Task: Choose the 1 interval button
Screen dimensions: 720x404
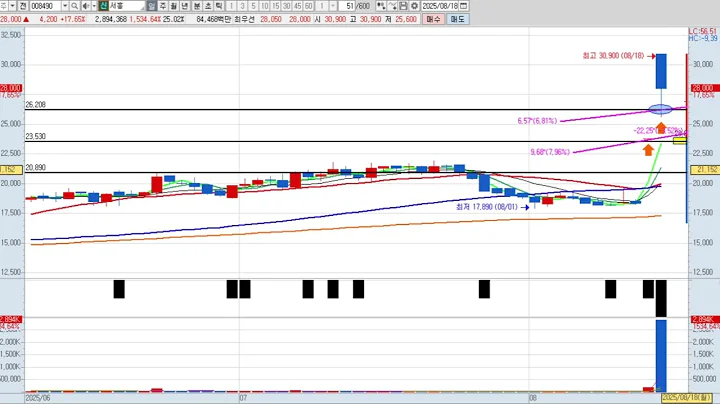Action: tap(231, 6)
